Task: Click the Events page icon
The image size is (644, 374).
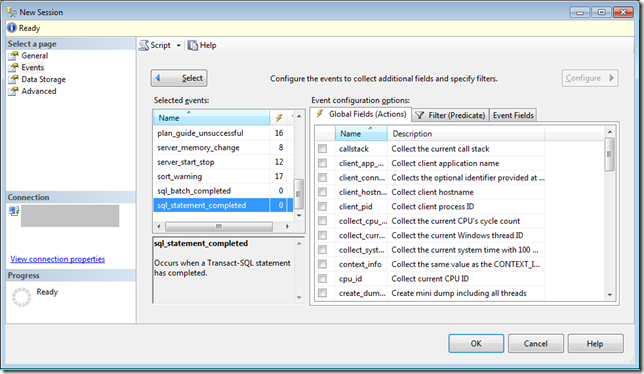Action: pyautogui.click(x=14, y=67)
